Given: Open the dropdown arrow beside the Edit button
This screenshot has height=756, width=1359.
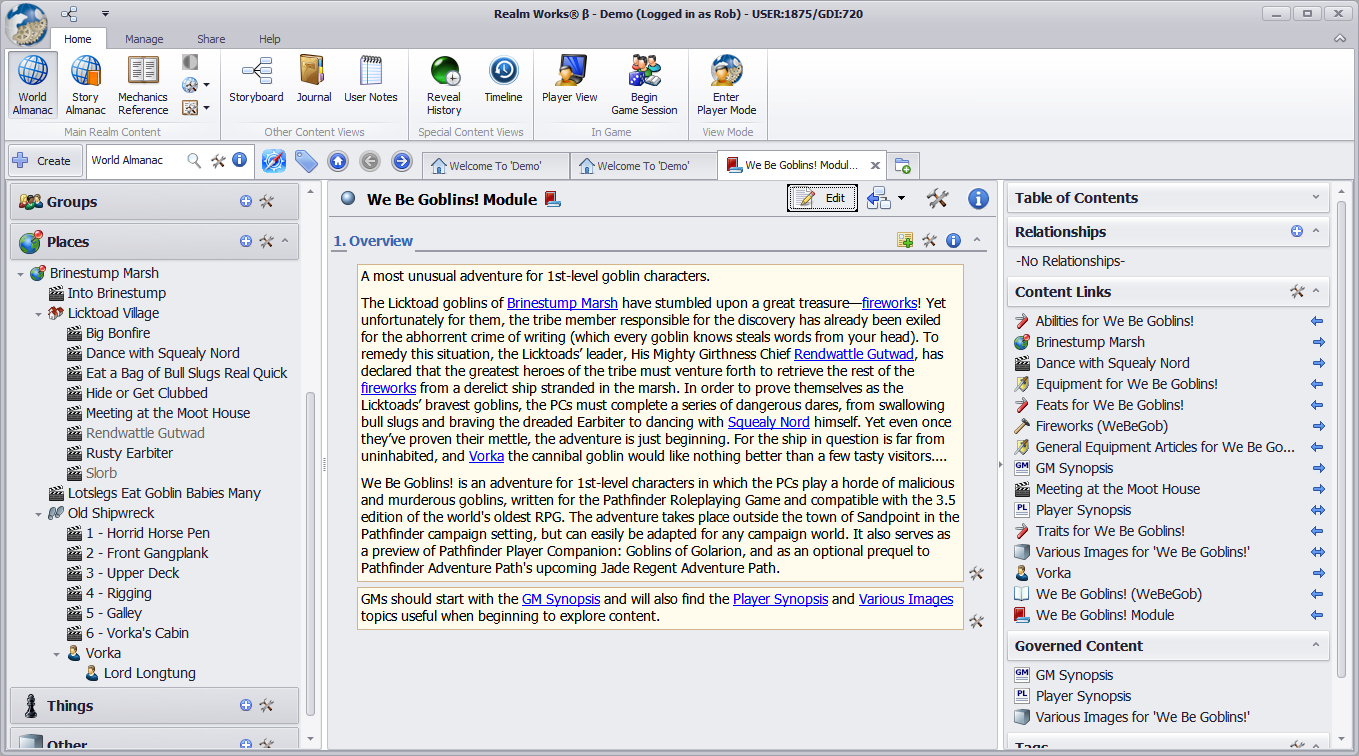Looking at the screenshot, I should (901, 198).
